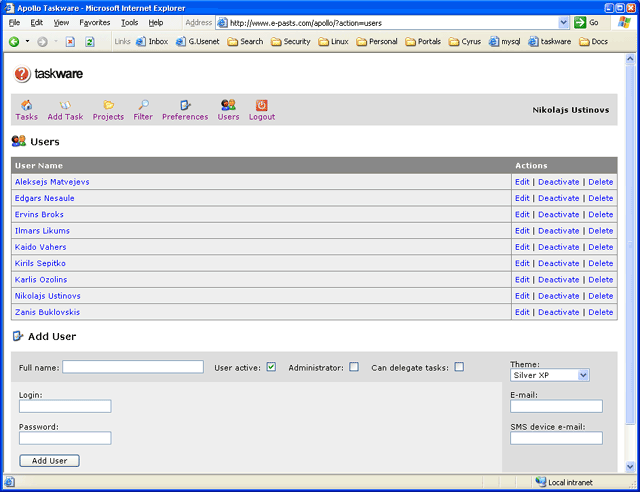This screenshot has width=640, height=492.
Task: Click the green Go arrow button
Action: (x=580, y=23)
